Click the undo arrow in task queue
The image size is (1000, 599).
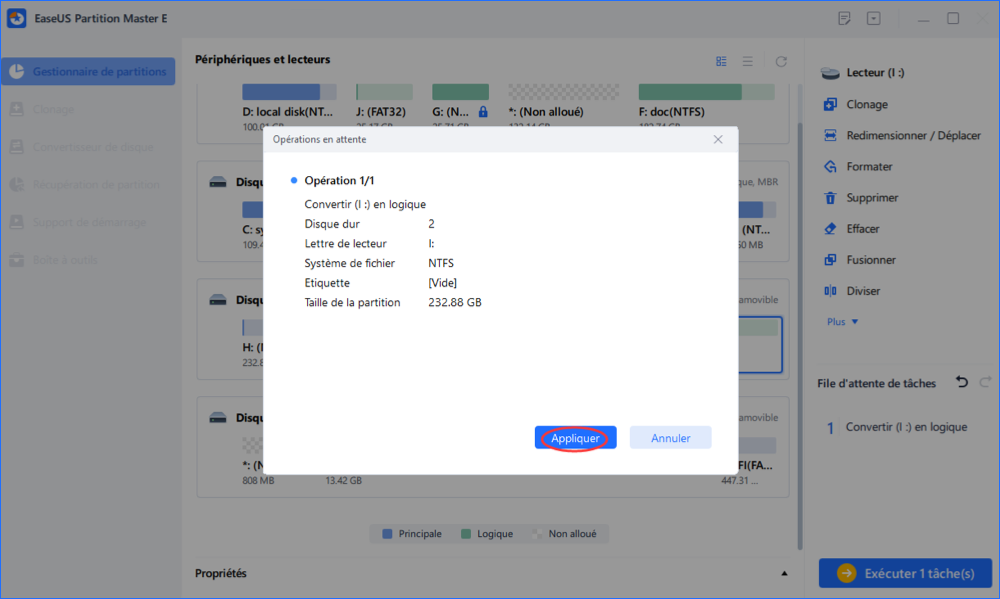tap(962, 383)
